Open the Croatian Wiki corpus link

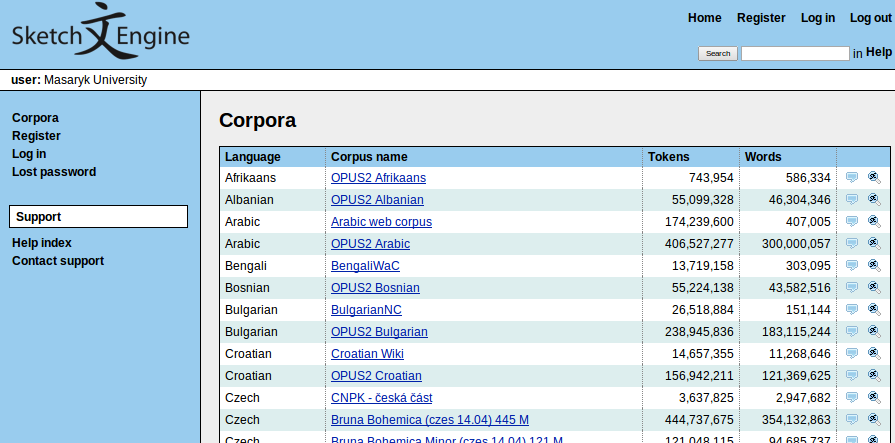tap(367, 354)
